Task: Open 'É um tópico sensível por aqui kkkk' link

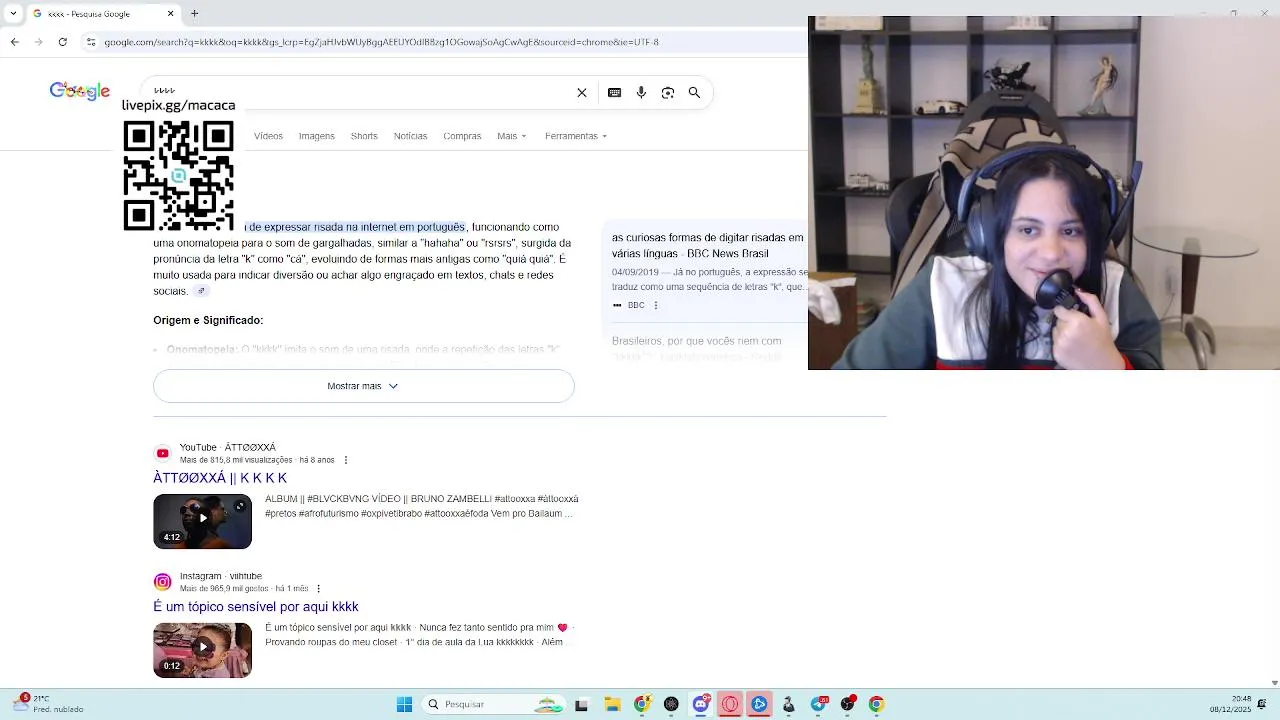Action: pos(255,607)
